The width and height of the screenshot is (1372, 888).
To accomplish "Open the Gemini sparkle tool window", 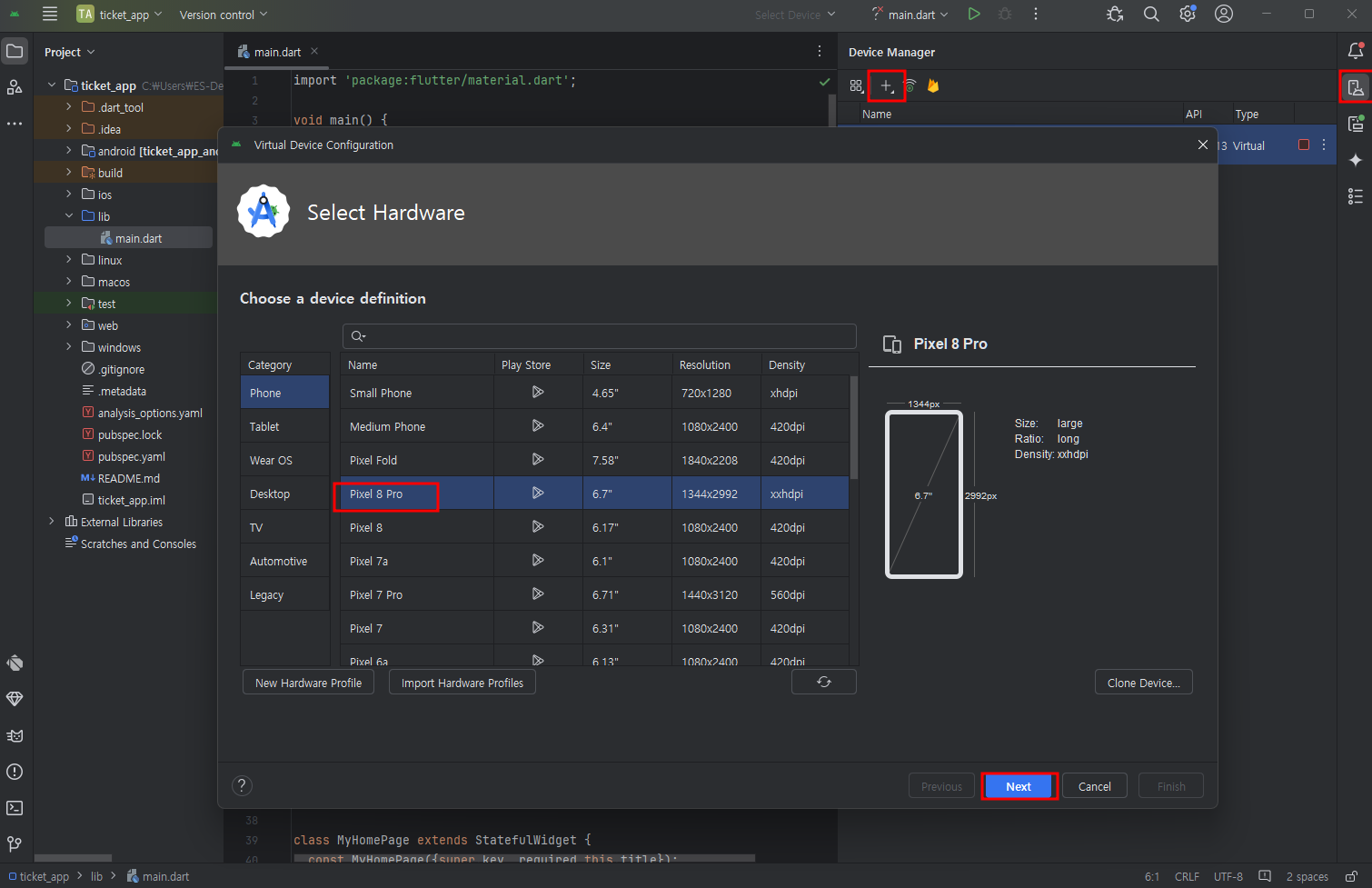I will pos(1356,160).
